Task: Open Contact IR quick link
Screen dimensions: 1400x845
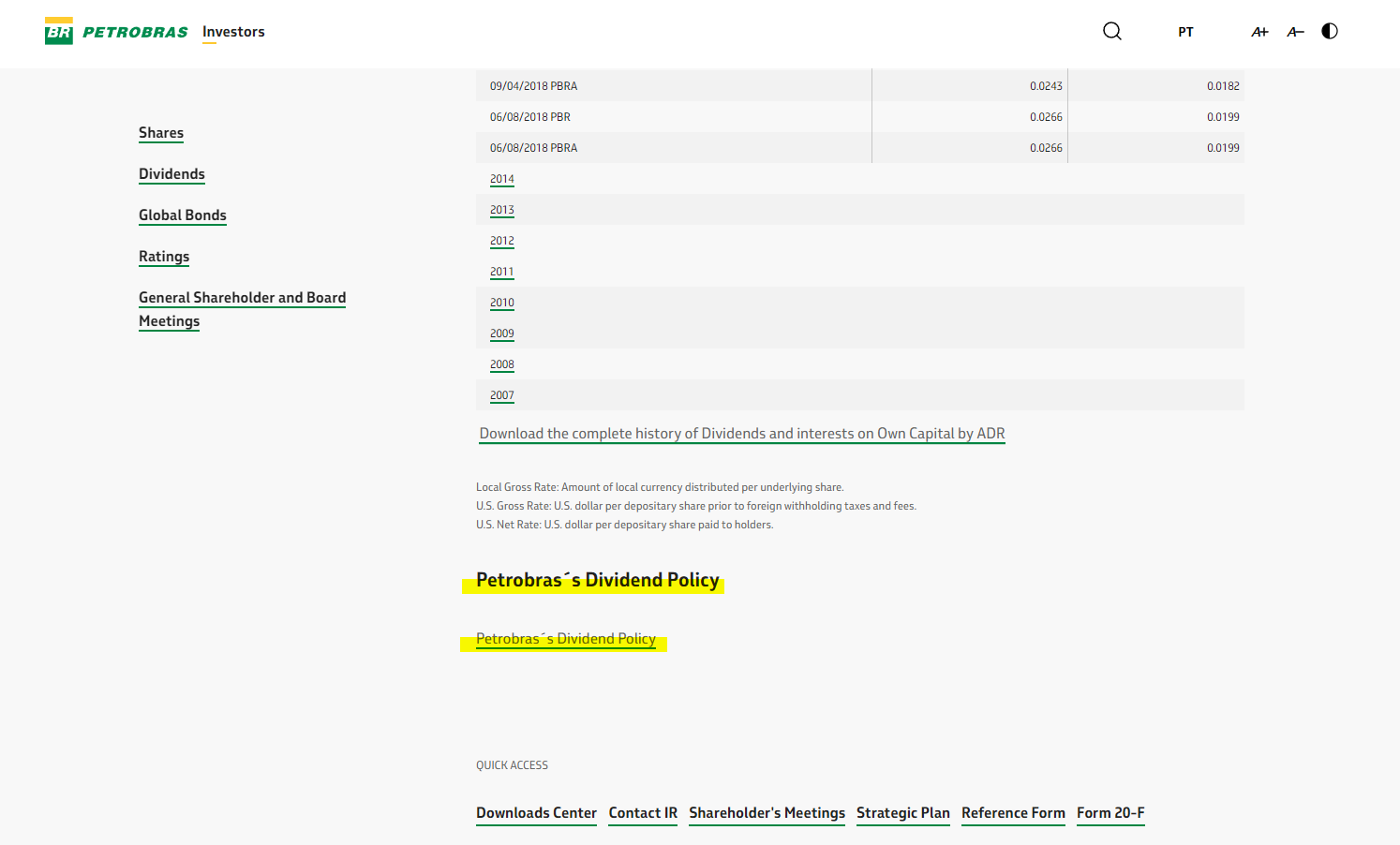Action: (643, 813)
